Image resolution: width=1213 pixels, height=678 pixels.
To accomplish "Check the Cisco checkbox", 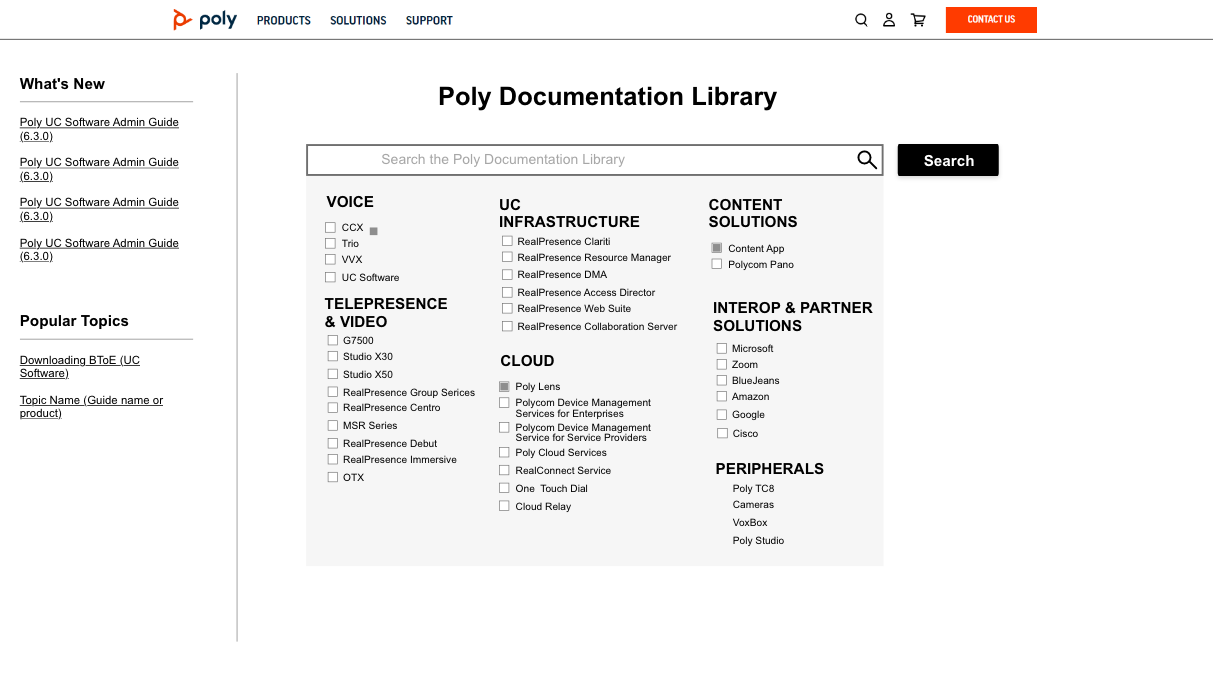I will pos(722,433).
